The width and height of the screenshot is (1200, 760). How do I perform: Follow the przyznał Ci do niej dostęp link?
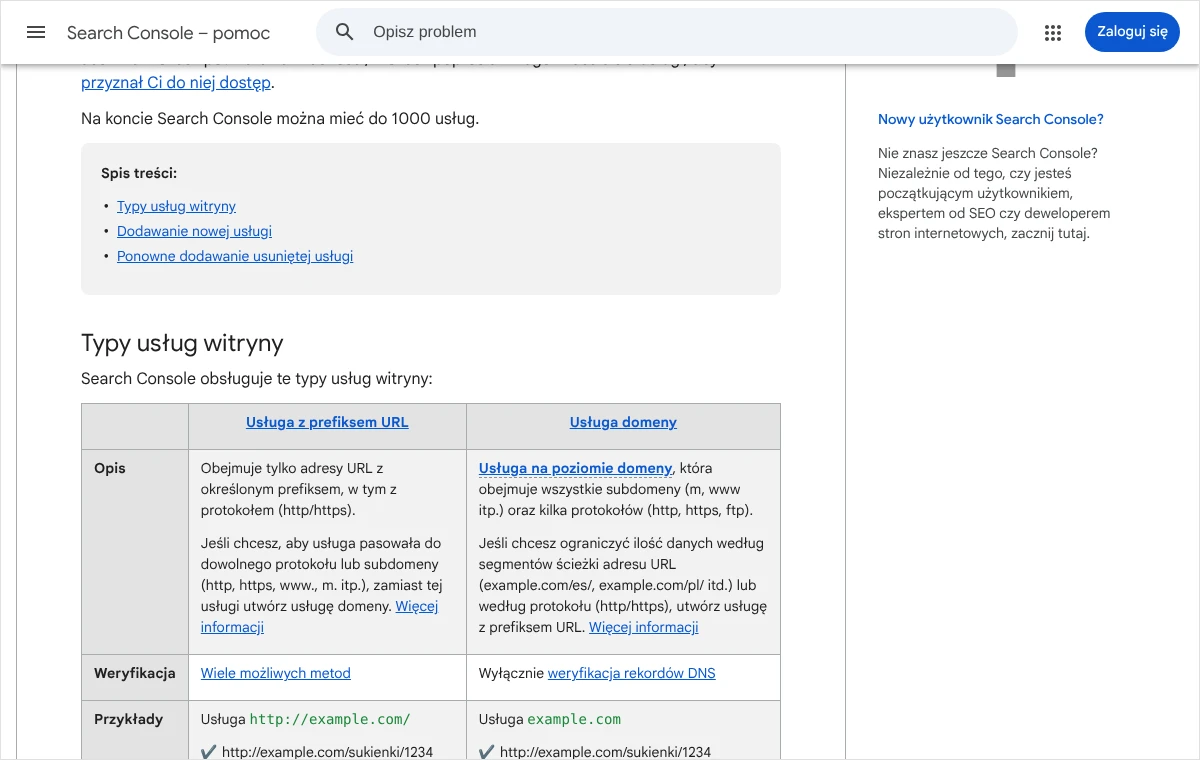tap(175, 83)
